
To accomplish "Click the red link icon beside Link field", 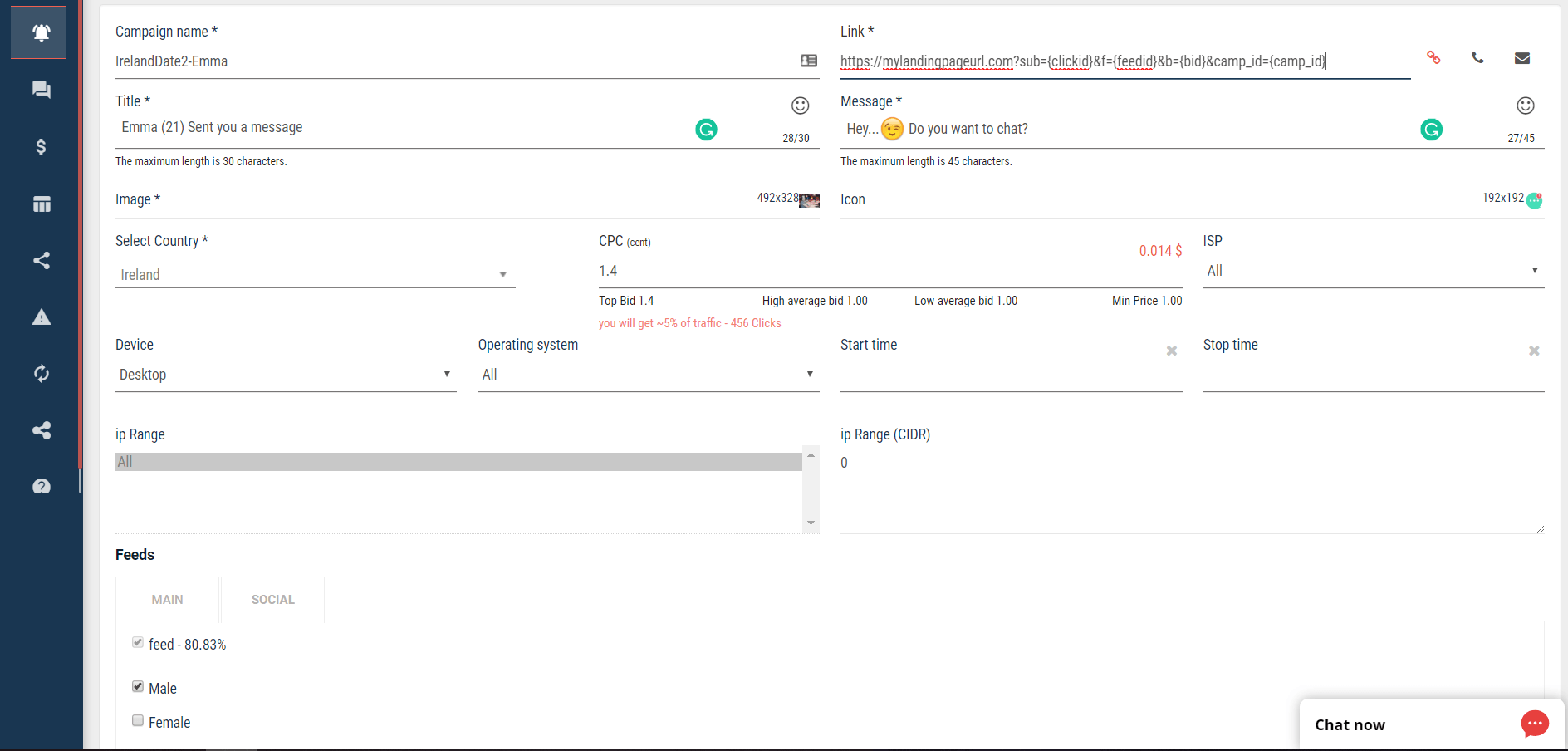I will 1433,57.
